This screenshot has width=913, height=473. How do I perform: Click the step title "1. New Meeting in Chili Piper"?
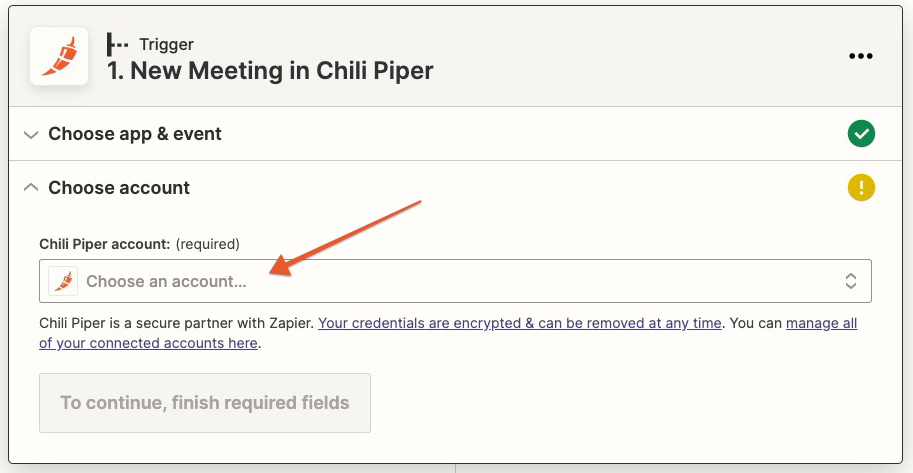(x=270, y=71)
